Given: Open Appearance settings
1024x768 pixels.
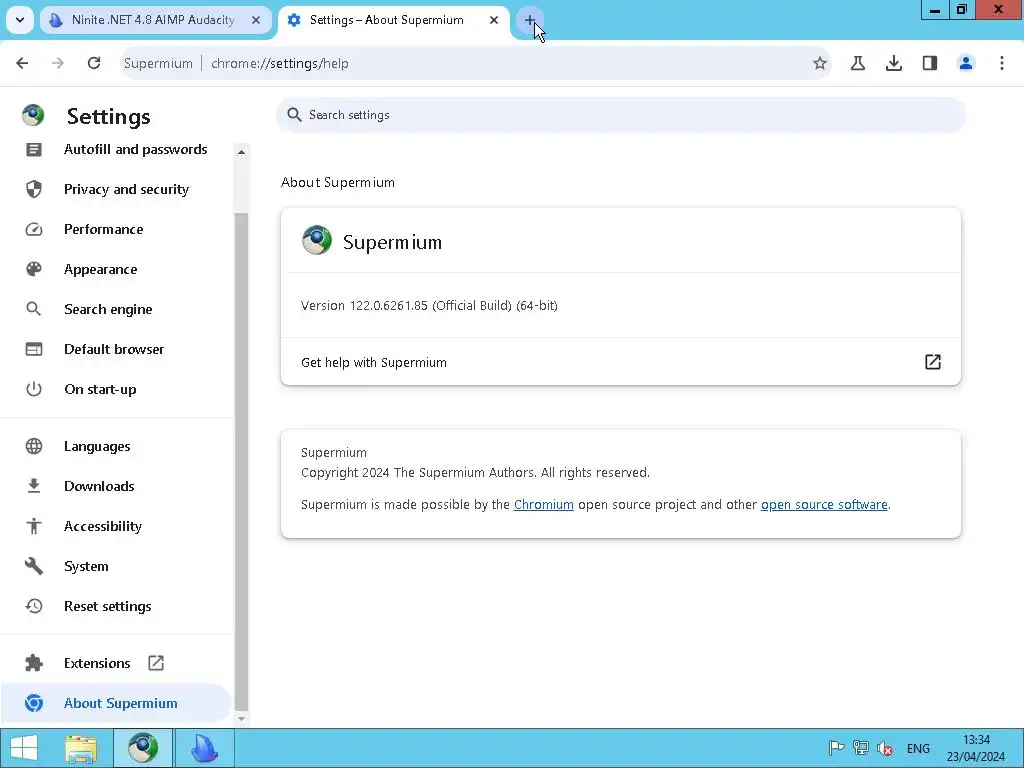Looking at the screenshot, I should click(x=116, y=269).
